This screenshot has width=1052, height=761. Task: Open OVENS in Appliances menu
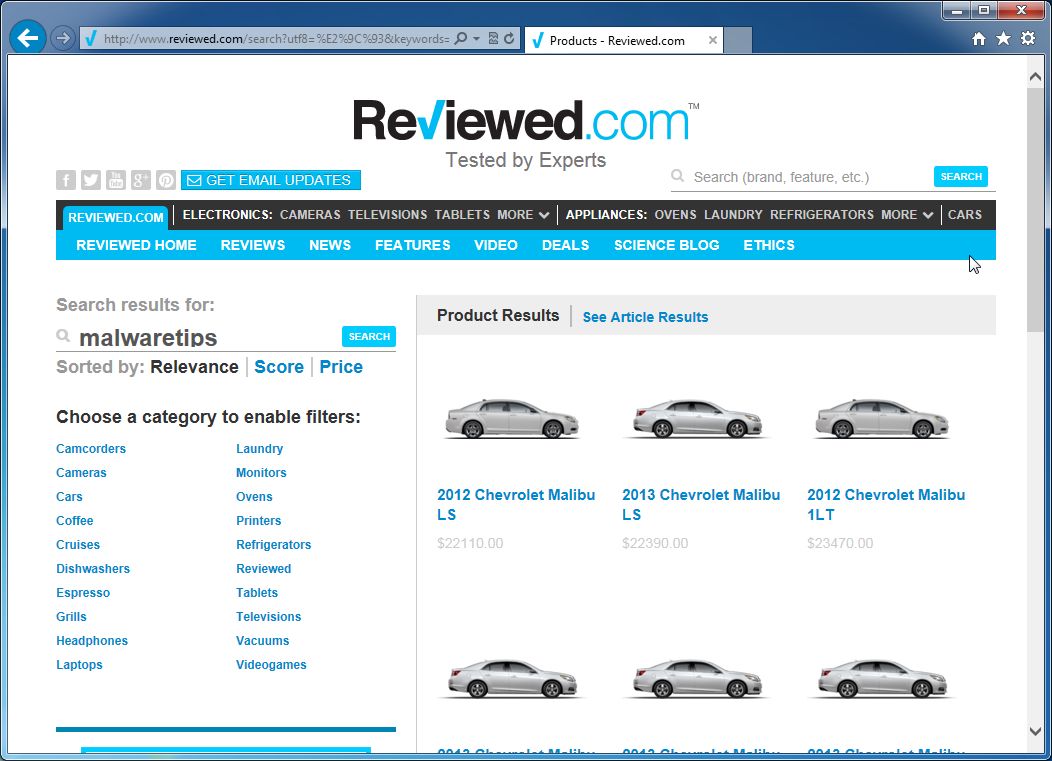tap(675, 215)
